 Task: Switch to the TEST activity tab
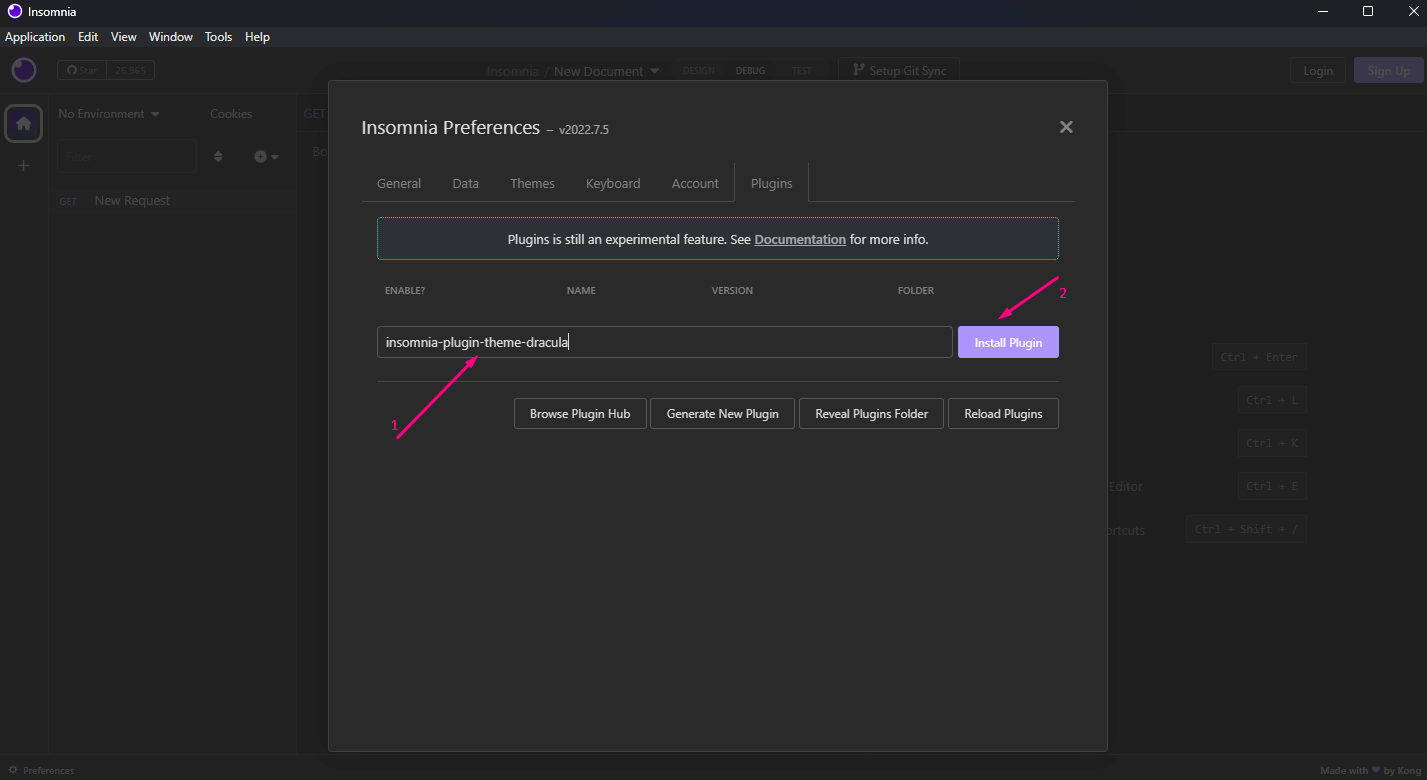coord(802,71)
